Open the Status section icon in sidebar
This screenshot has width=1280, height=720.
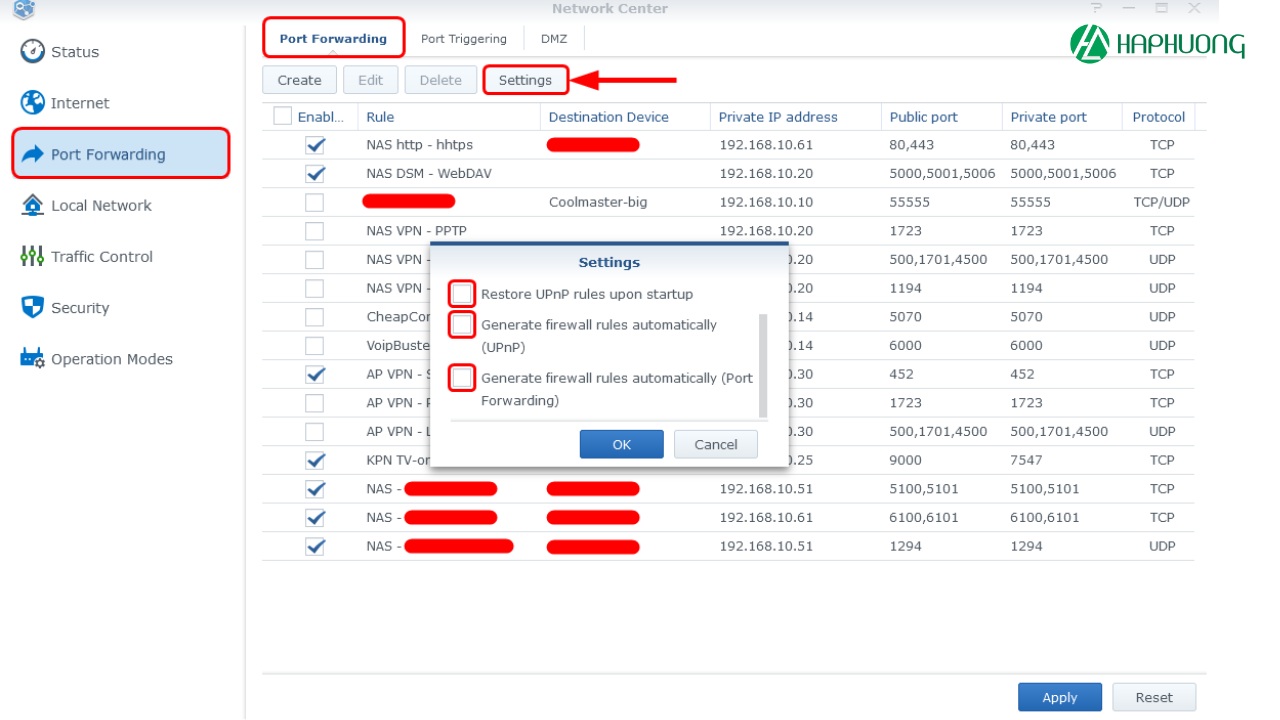coord(32,51)
